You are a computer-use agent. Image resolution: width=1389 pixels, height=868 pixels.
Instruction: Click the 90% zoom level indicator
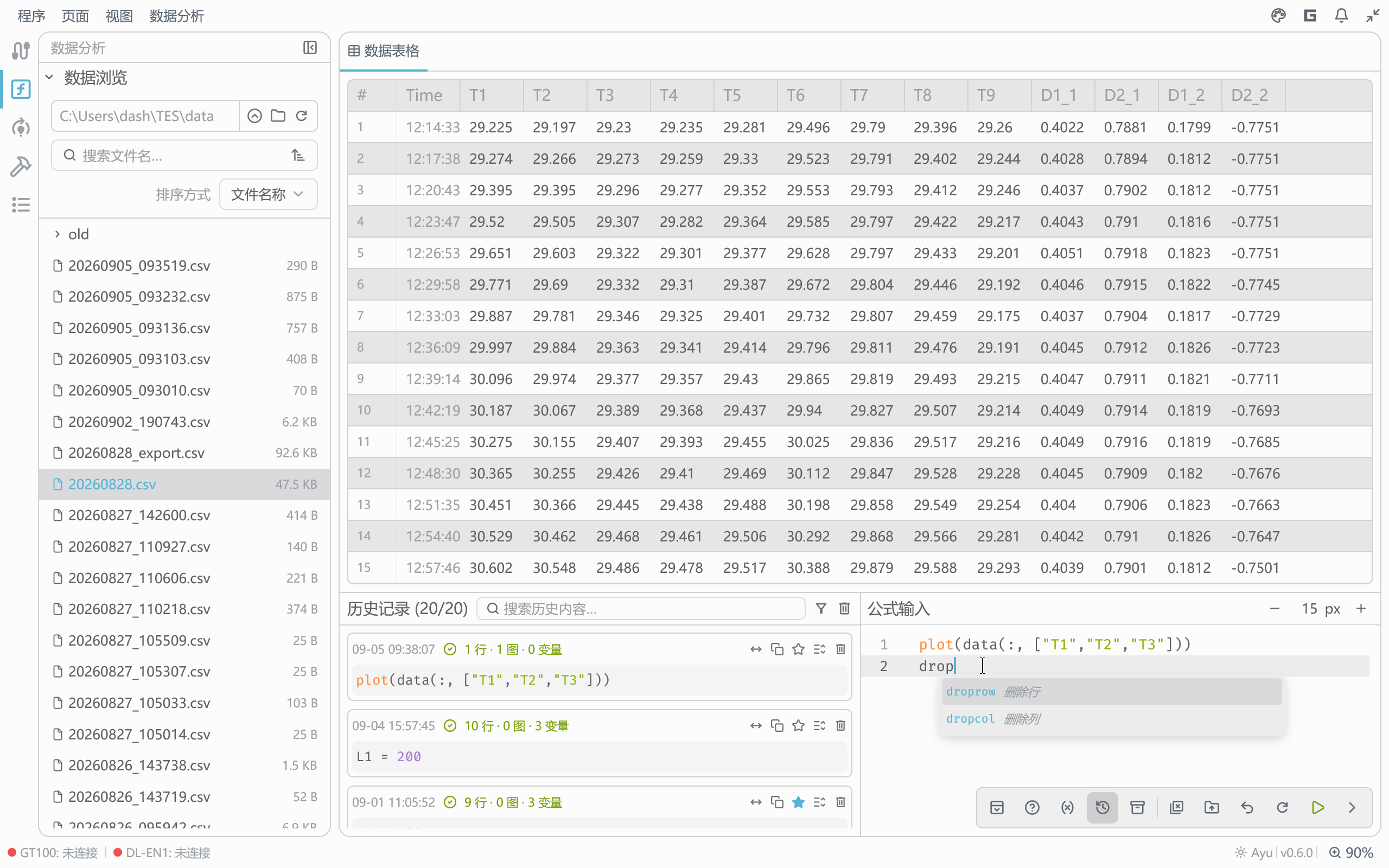coord(1351,852)
